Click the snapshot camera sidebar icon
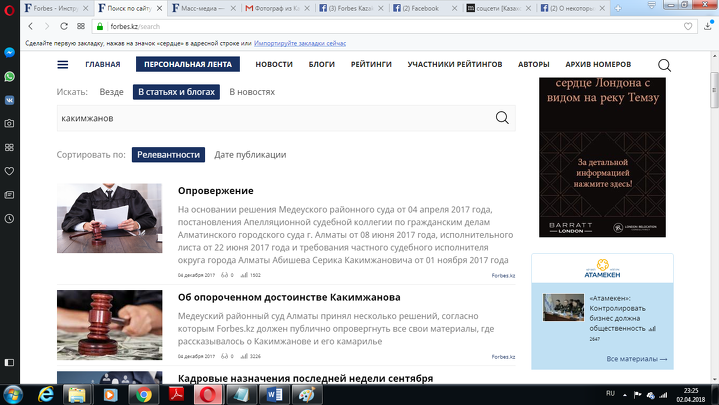This screenshot has height=405, width=719. point(9,123)
